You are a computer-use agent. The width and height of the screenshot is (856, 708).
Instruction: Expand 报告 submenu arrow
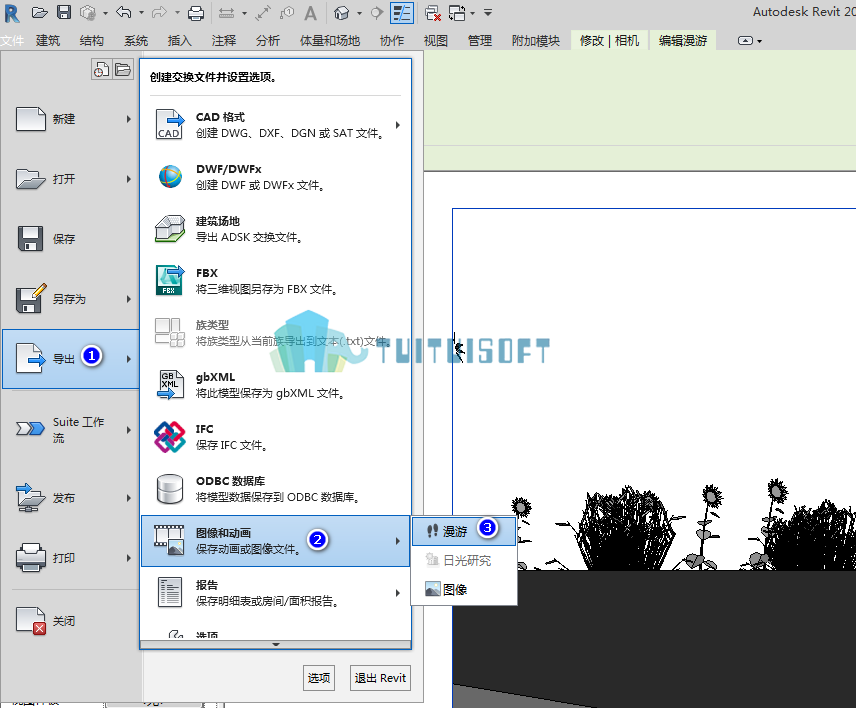point(397,593)
